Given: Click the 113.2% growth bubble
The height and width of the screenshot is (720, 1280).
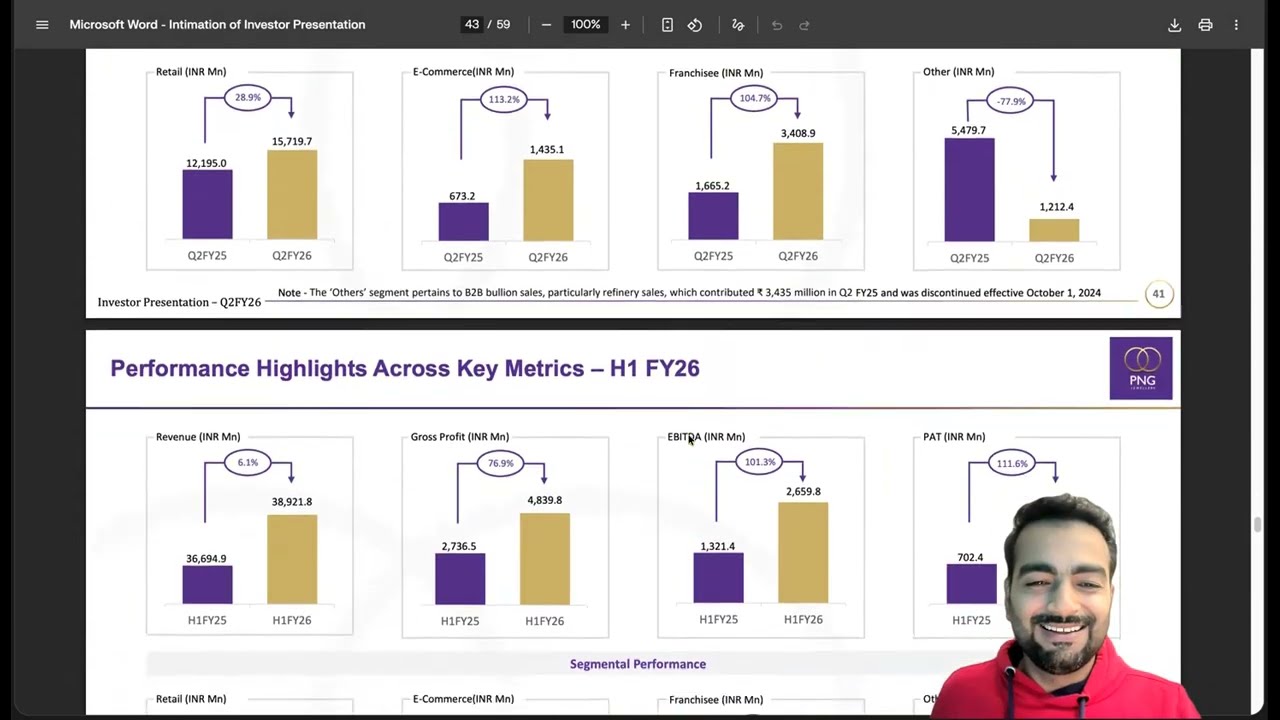Looking at the screenshot, I should [504, 100].
